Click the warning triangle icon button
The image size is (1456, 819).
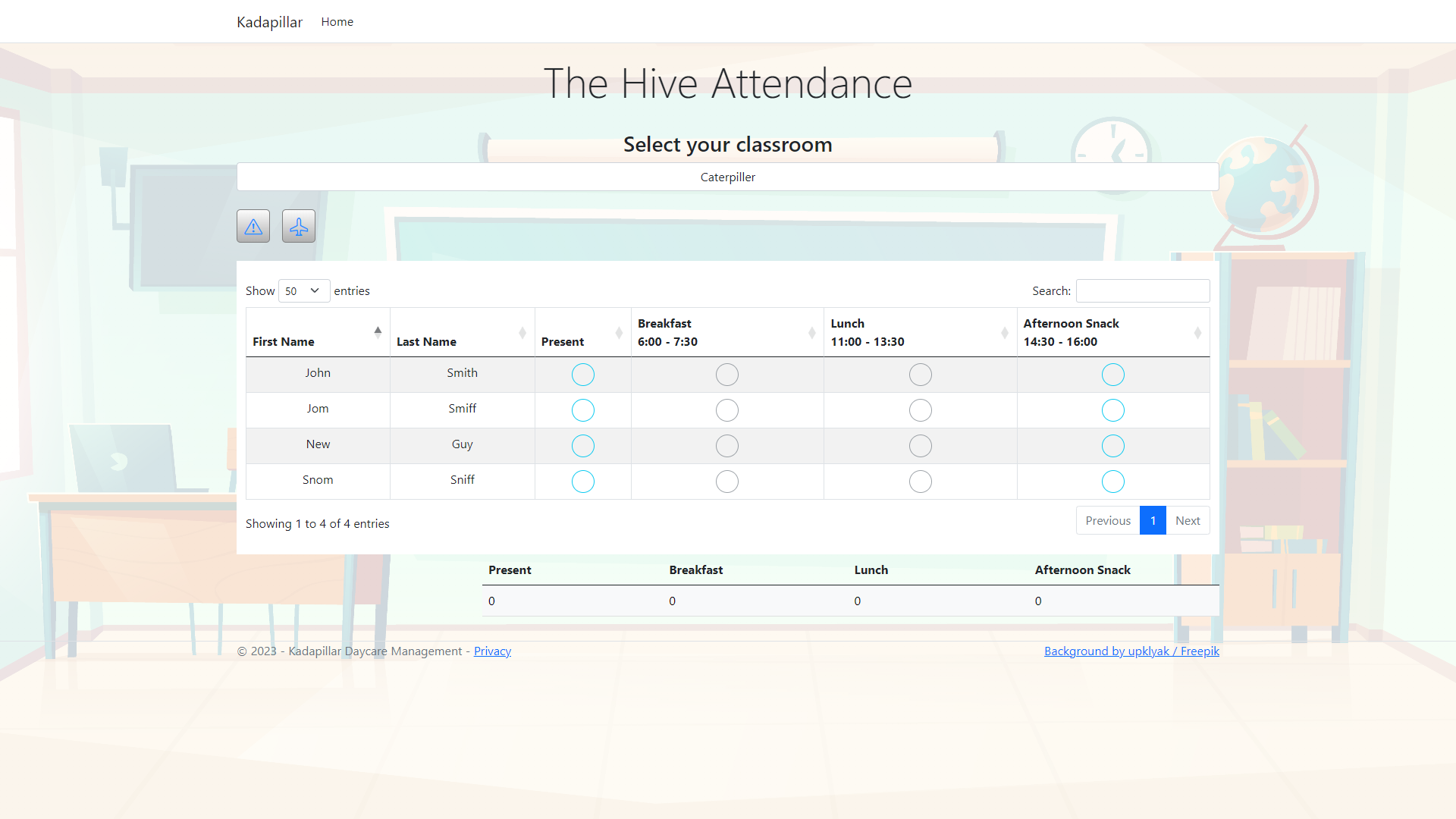pyautogui.click(x=253, y=226)
